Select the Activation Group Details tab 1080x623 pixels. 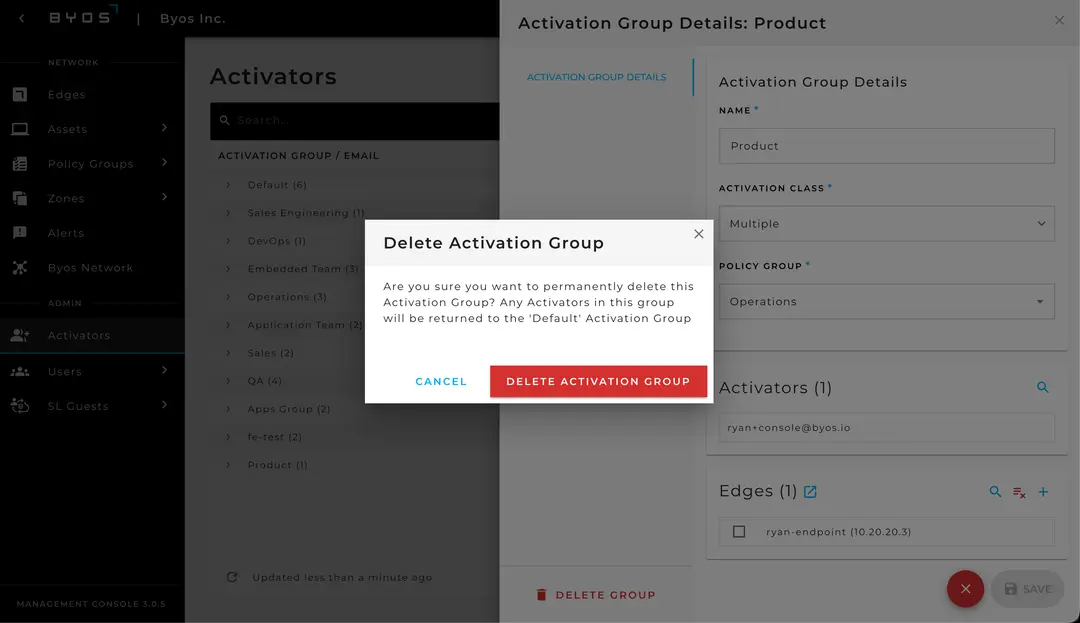(596, 77)
